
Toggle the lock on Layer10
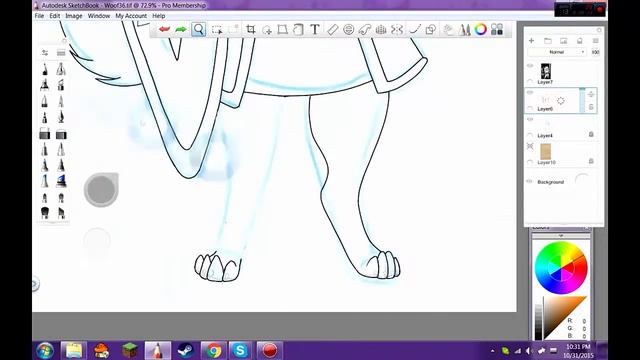click(591, 161)
